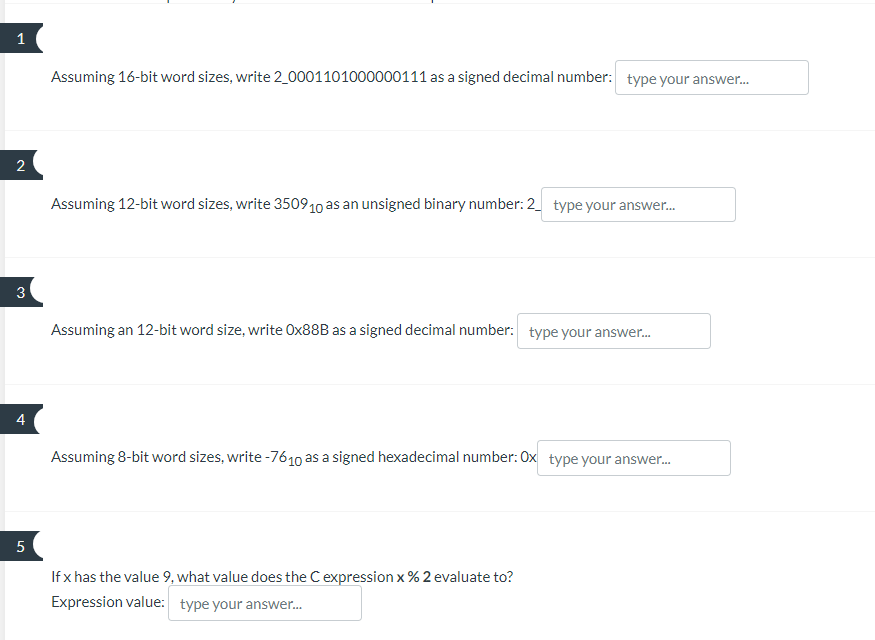Click the question 2 number badge
The width and height of the screenshot is (875, 640).
[20, 164]
